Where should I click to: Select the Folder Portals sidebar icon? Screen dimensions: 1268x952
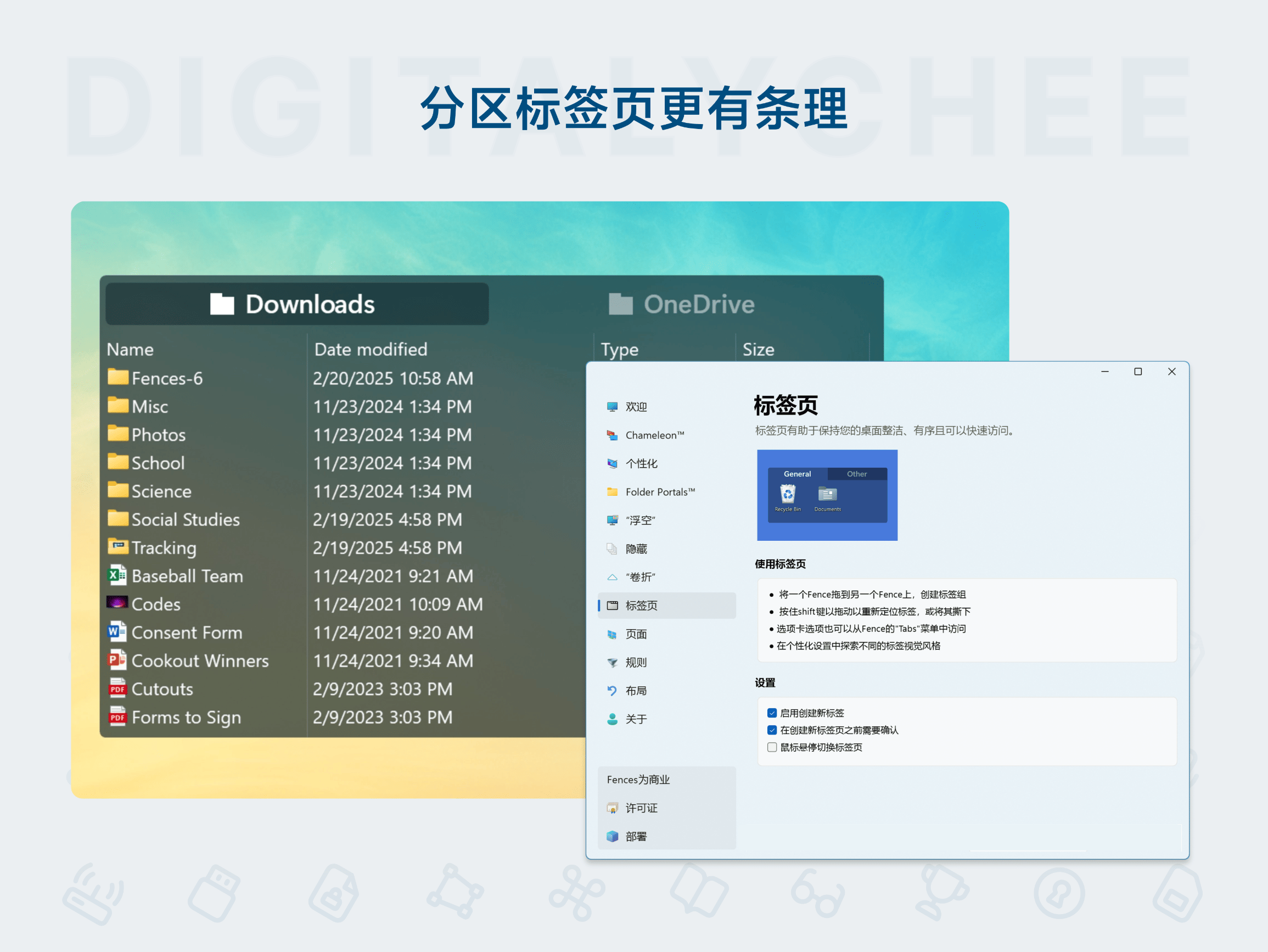612,492
